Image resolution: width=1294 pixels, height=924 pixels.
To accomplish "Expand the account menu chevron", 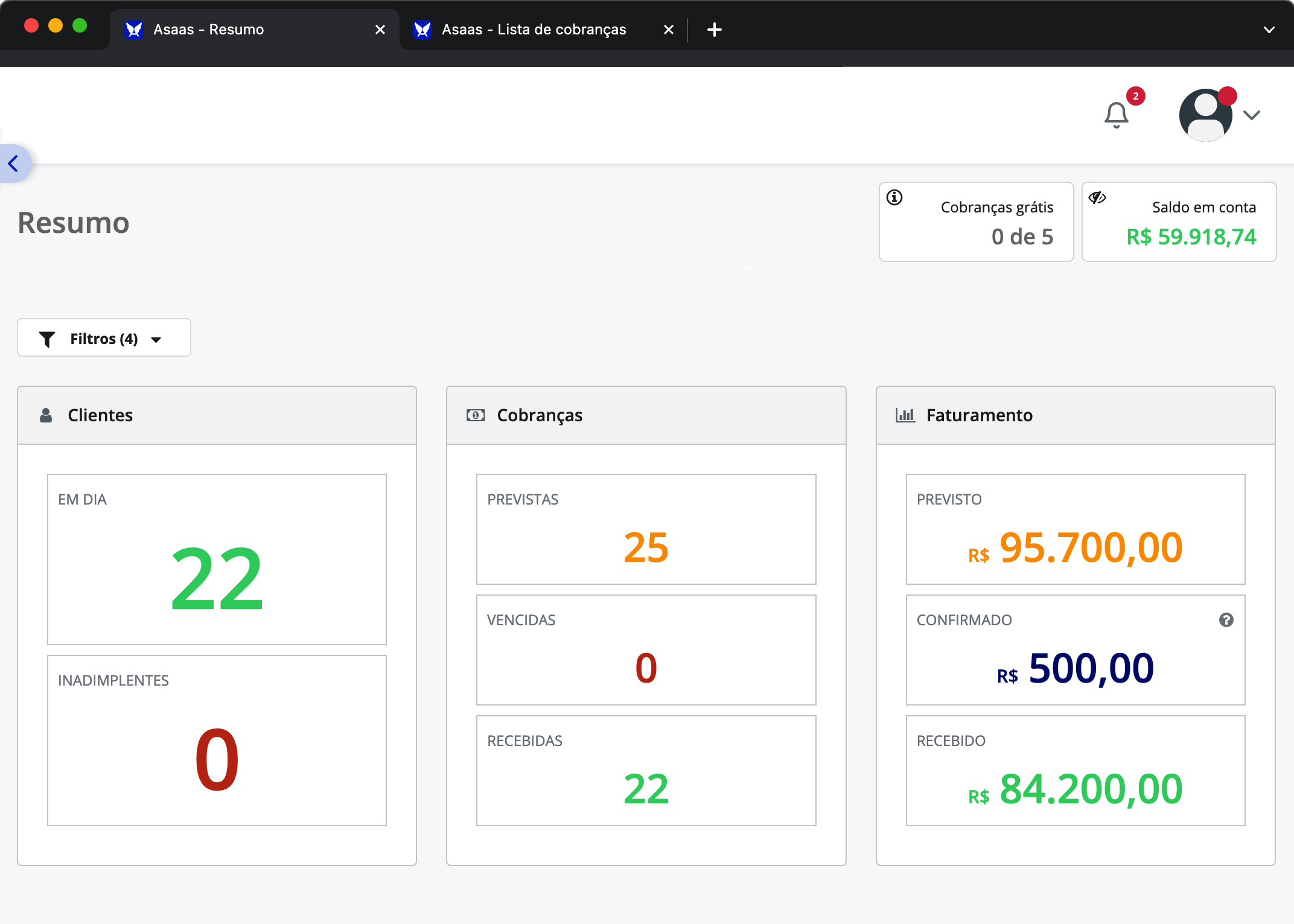I will (1252, 115).
